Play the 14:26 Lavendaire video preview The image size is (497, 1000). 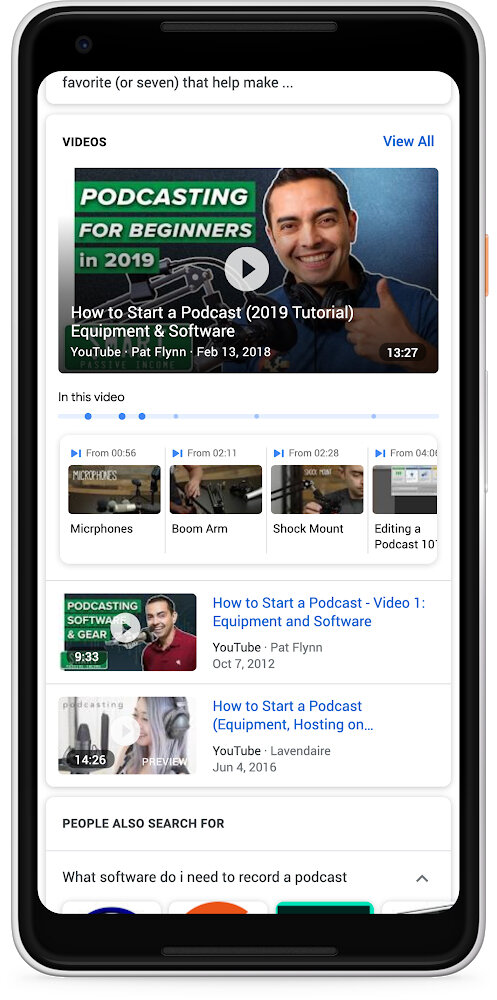(125, 730)
